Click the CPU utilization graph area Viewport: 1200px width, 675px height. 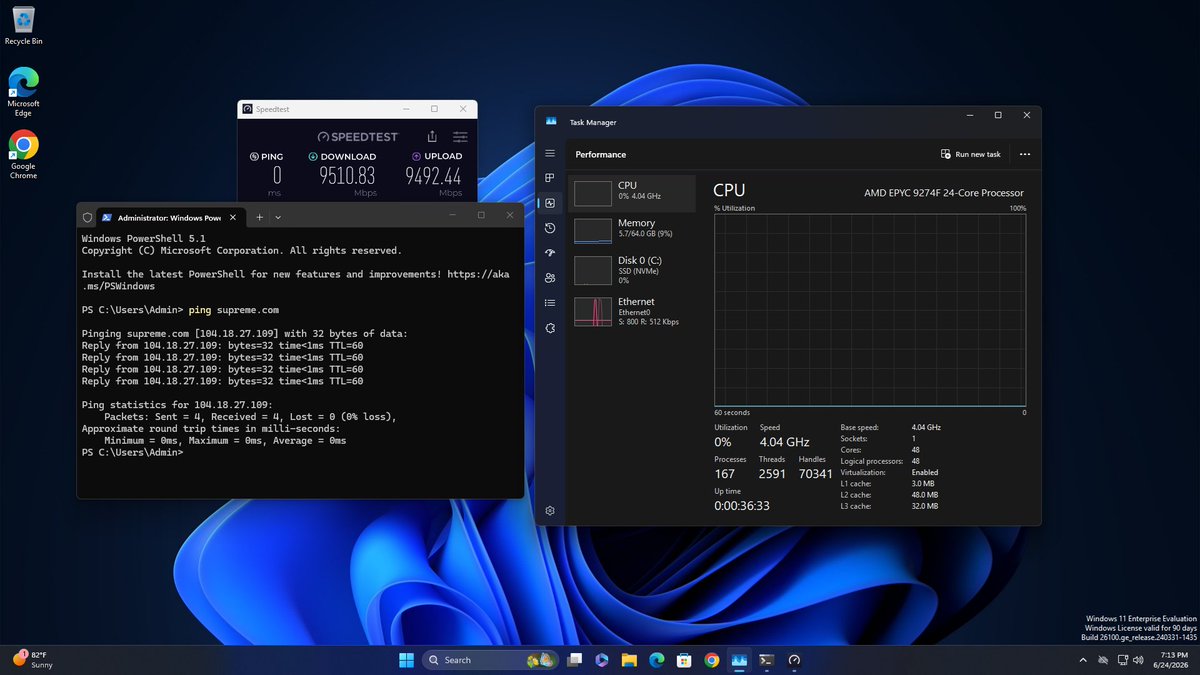[x=870, y=309]
